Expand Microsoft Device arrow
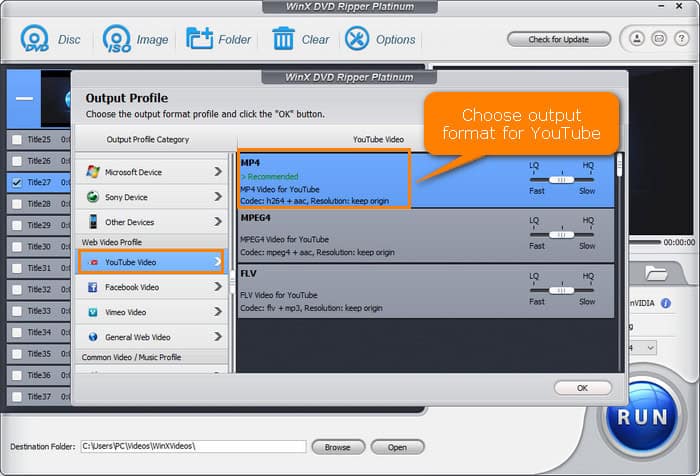This screenshot has height=476, width=700. [217, 171]
